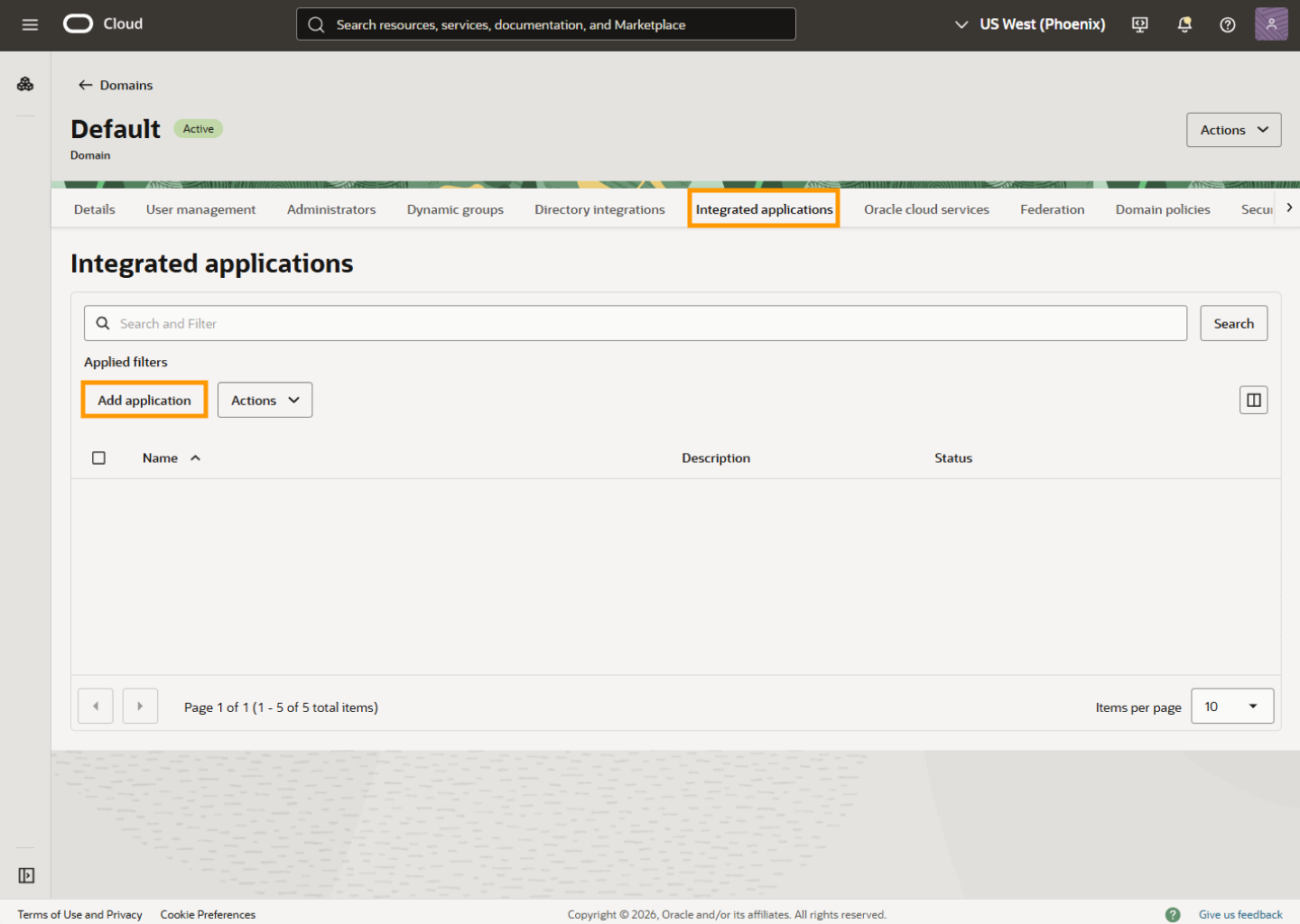Screen dimensions: 1300x924
Task: Go back to Domains
Action: (x=116, y=85)
